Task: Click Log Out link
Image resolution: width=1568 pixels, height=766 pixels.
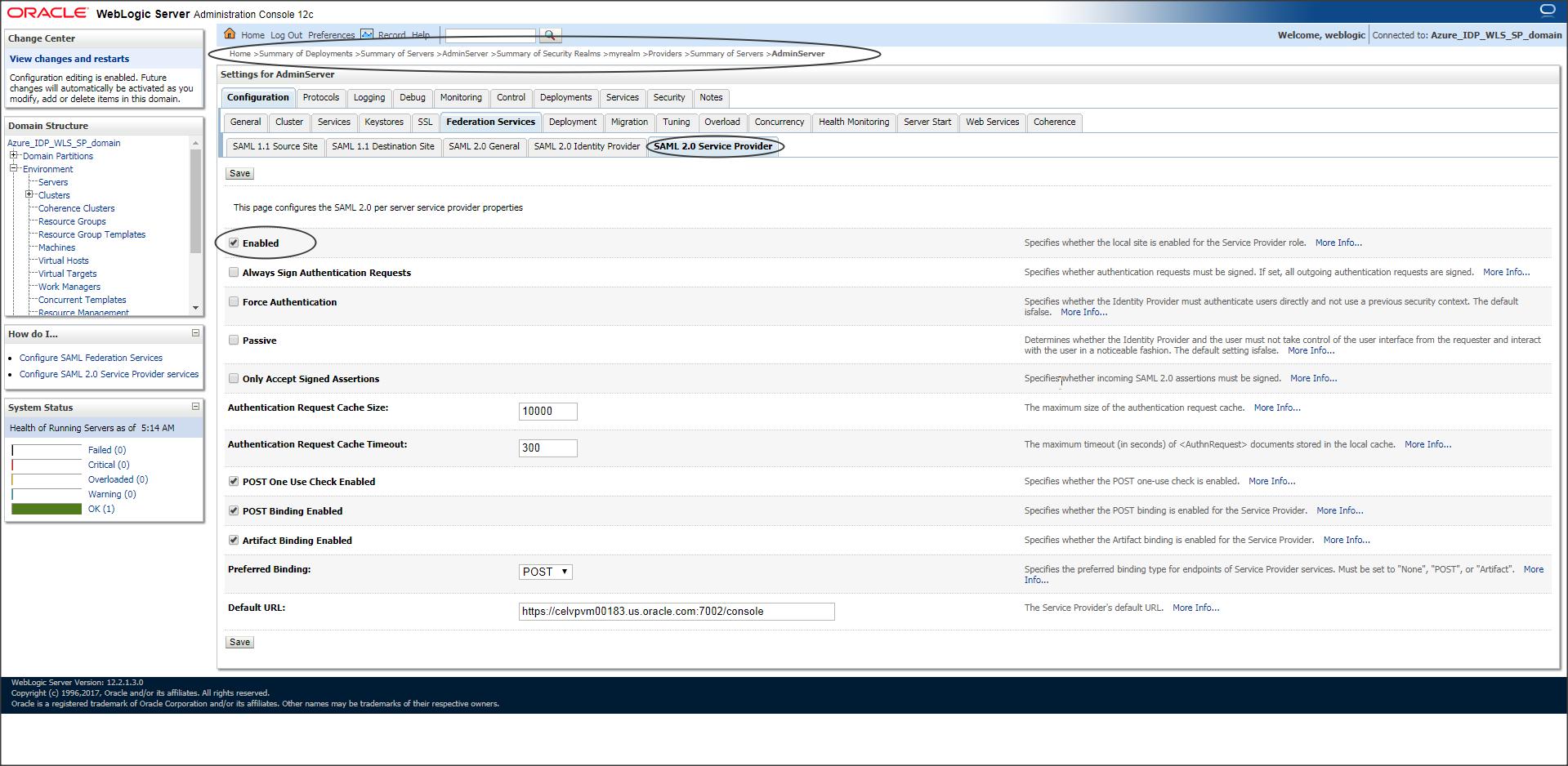Action: pyautogui.click(x=286, y=35)
